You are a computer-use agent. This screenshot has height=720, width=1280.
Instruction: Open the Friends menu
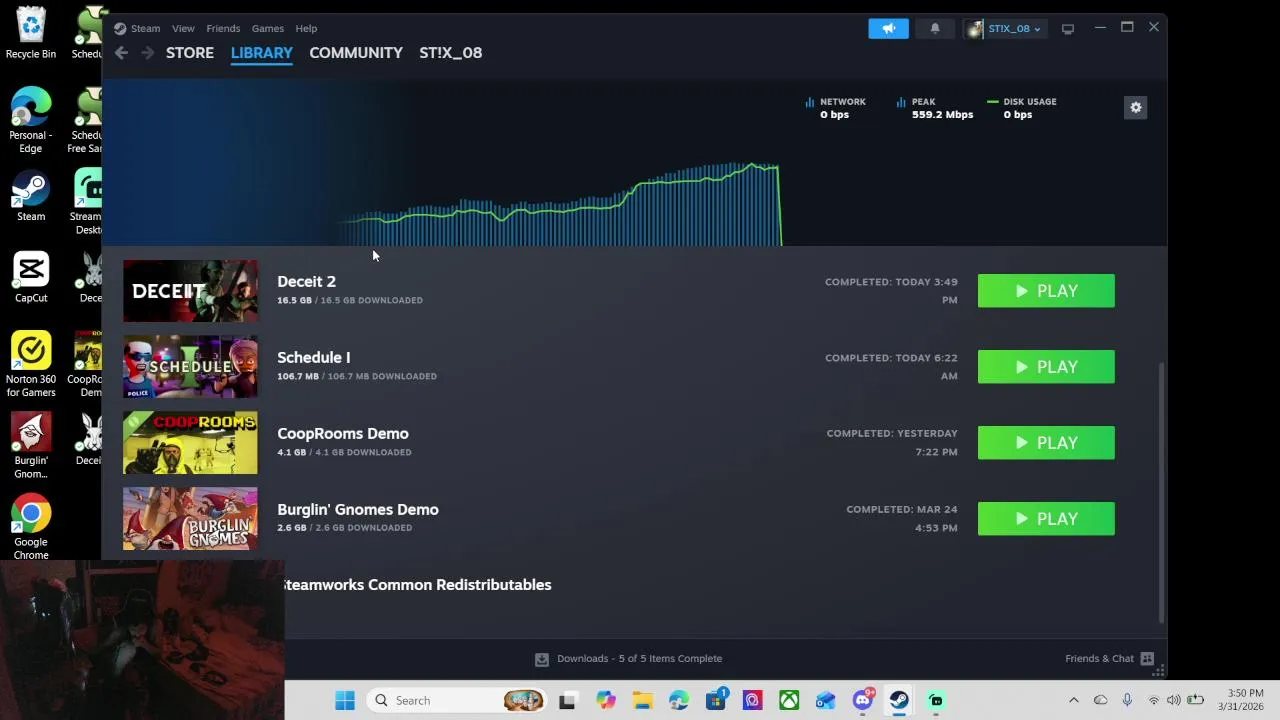click(x=223, y=28)
